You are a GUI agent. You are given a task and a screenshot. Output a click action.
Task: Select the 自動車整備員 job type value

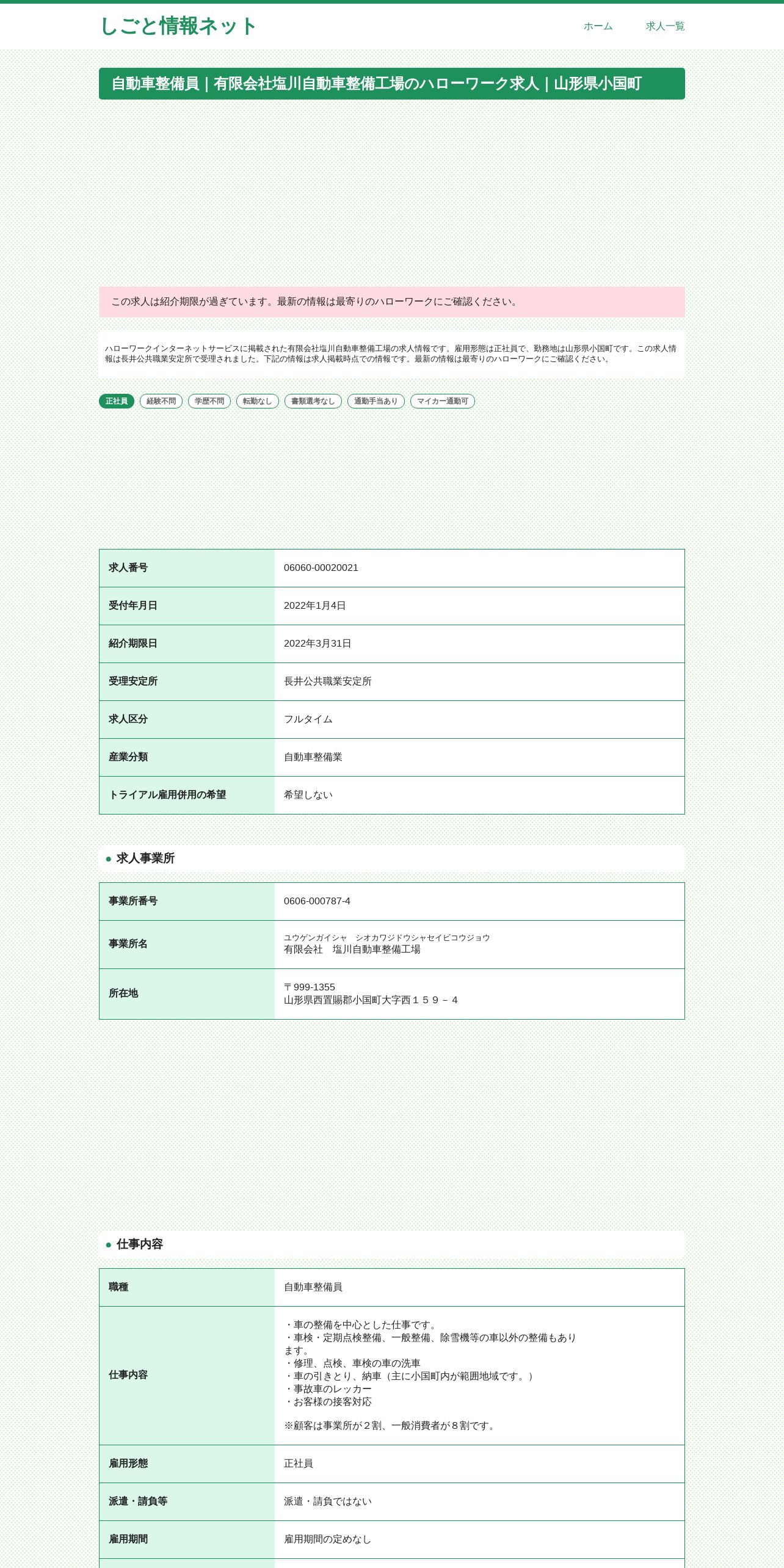(313, 1287)
